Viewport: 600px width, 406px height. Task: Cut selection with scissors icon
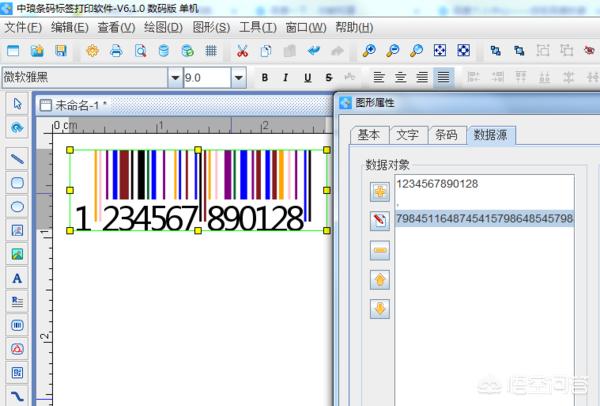pyautogui.click(x=242, y=51)
